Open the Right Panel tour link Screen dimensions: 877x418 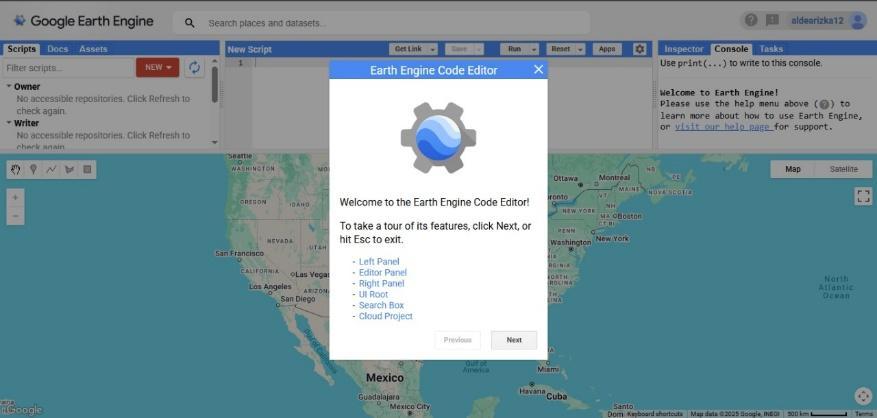coord(381,283)
